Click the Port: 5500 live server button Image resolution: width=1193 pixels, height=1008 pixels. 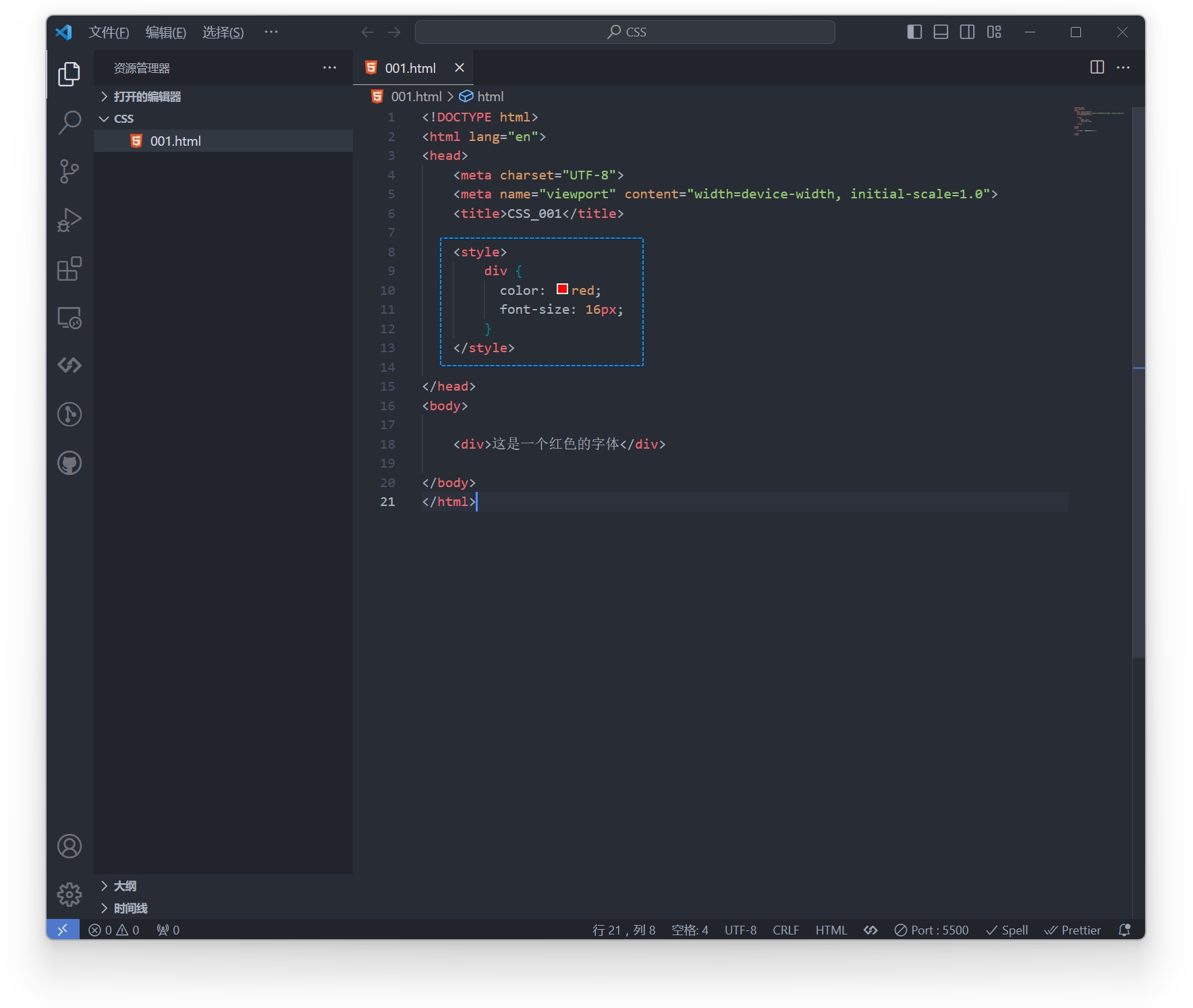pos(931,930)
